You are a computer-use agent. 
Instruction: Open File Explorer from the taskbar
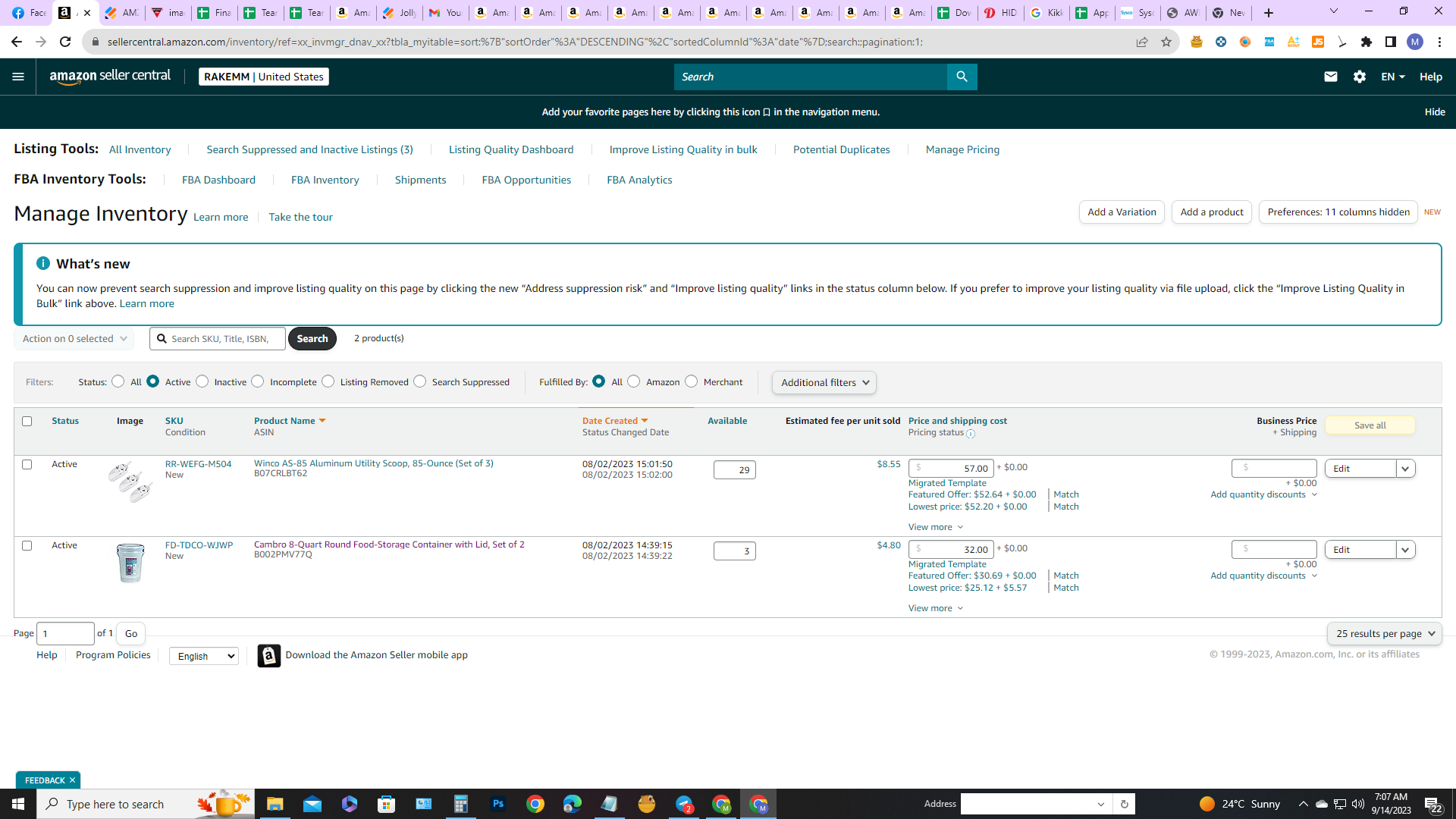(x=275, y=804)
